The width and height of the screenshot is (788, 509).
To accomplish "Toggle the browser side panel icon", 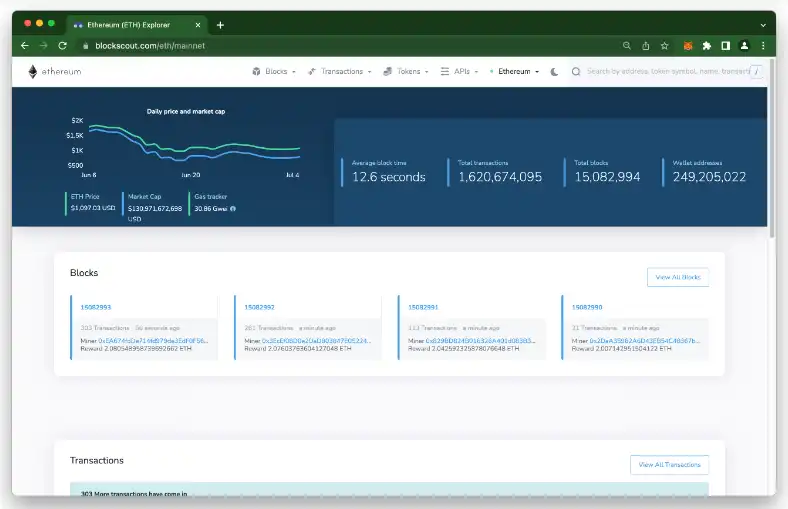I will click(x=726, y=46).
